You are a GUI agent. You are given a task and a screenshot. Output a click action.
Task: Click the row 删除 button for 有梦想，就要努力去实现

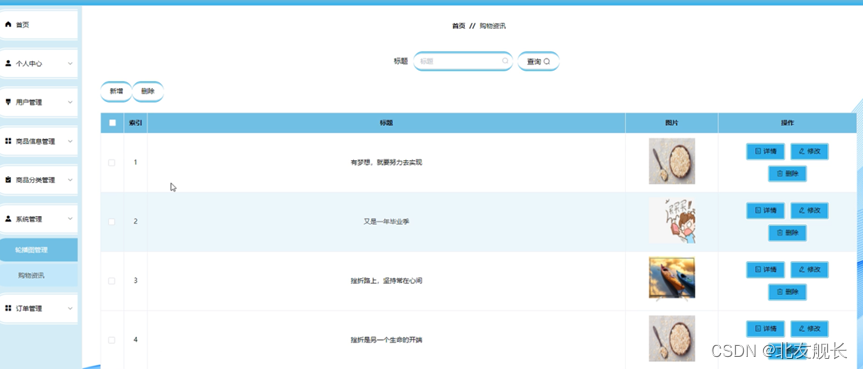tap(787, 174)
